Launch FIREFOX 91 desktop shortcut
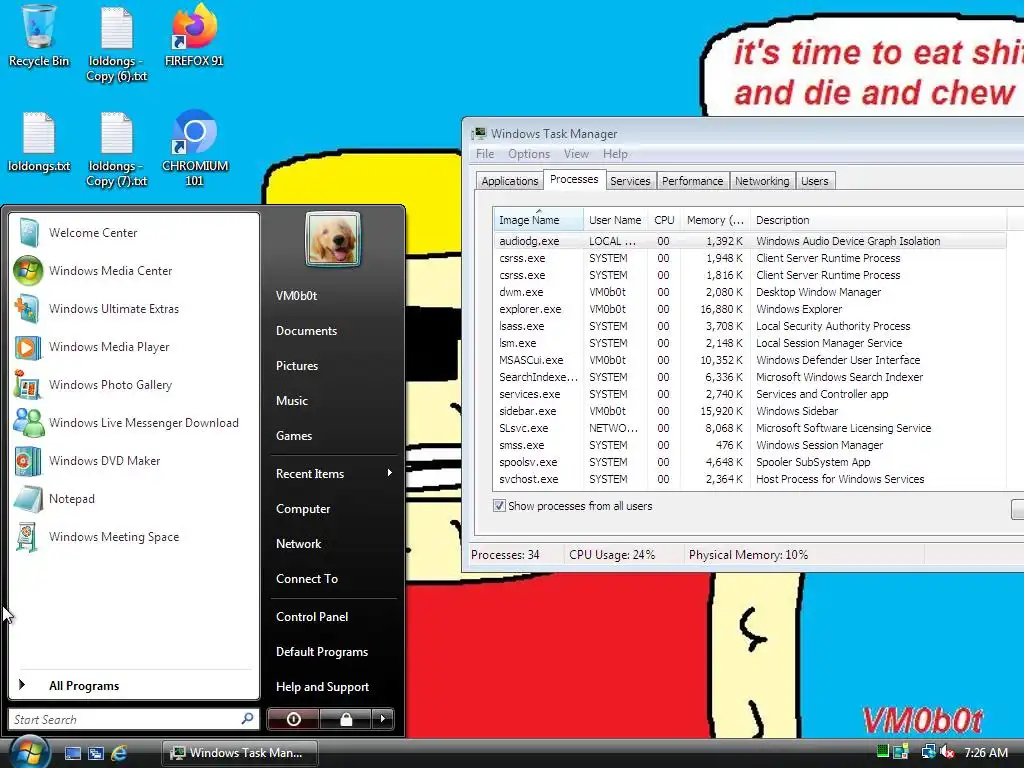 194,36
